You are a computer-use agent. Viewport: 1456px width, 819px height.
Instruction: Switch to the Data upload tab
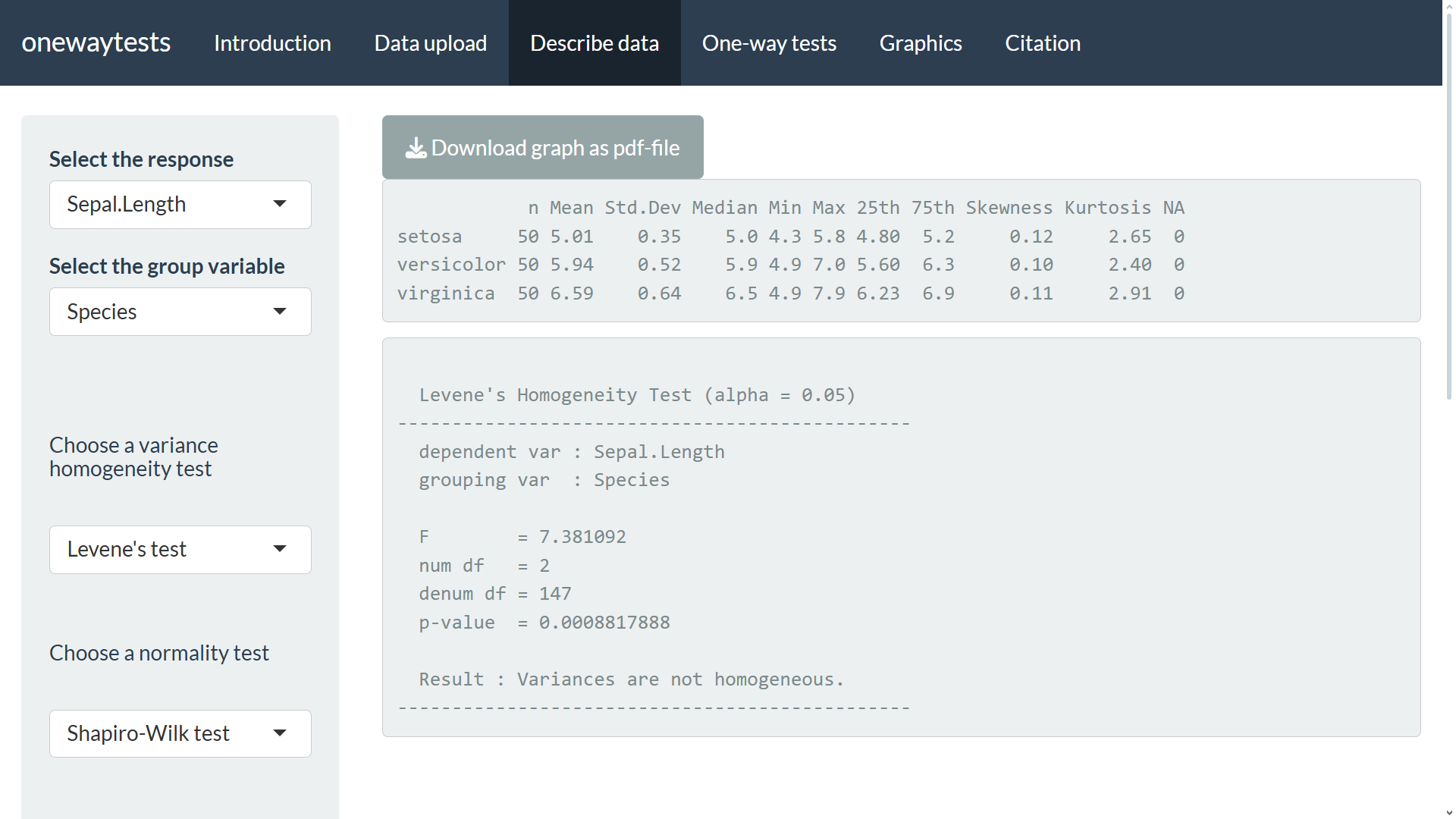[431, 43]
